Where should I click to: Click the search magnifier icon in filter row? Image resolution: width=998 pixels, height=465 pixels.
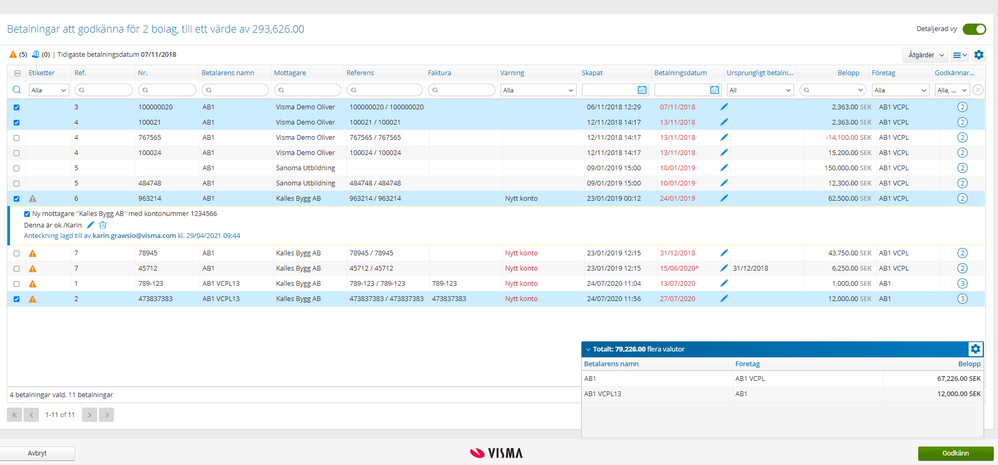click(x=16, y=90)
